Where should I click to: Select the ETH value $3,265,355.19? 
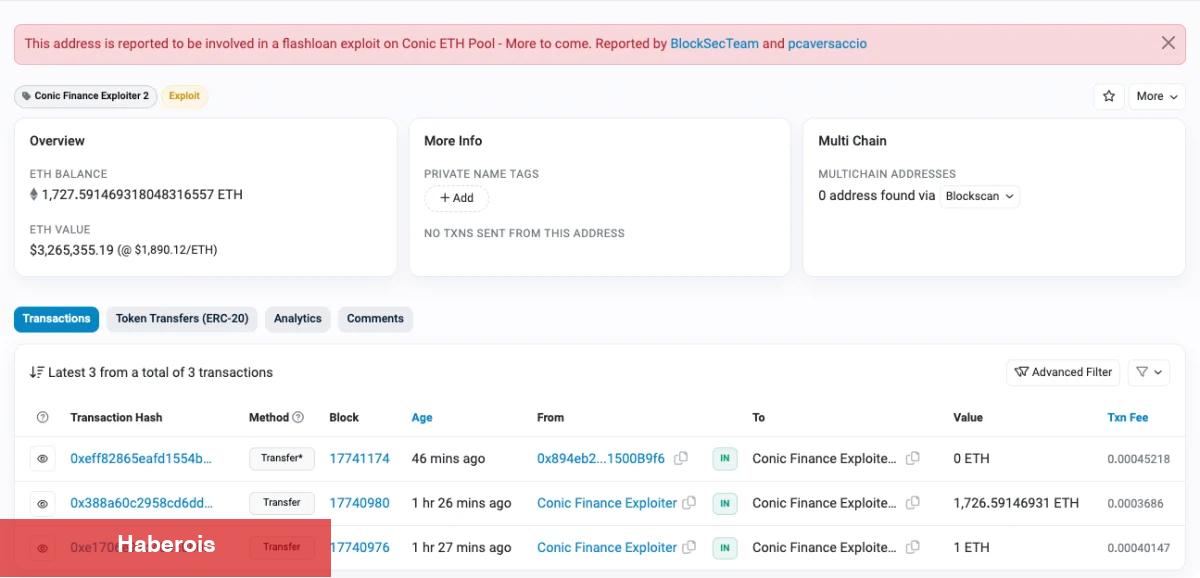72,250
